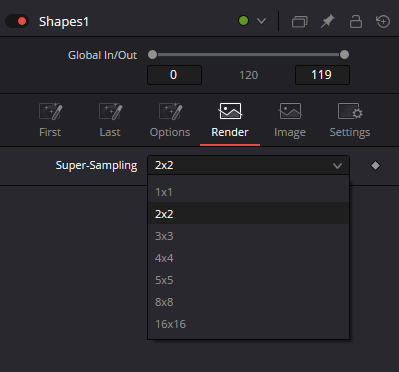
Task: Switch to the Last tab
Action: click(110, 120)
